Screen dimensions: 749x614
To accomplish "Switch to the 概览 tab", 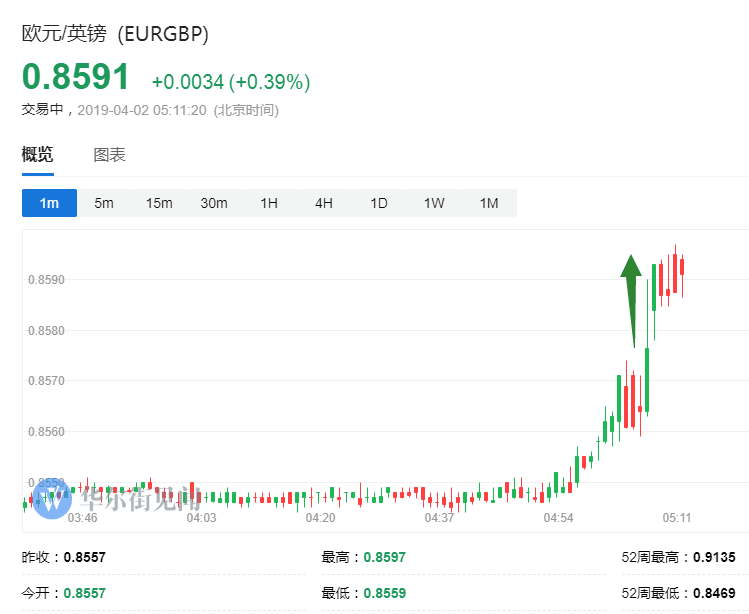I will pos(38,155).
